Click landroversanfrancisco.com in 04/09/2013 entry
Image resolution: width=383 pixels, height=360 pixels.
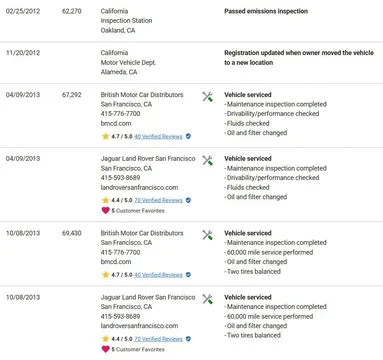(x=139, y=187)
